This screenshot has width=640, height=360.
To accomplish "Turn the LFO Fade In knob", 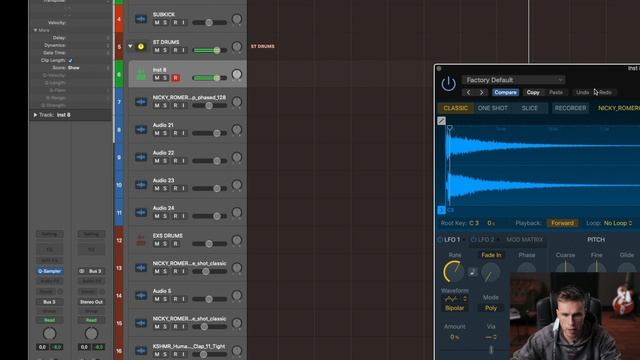I will click(x=491, y=273).
